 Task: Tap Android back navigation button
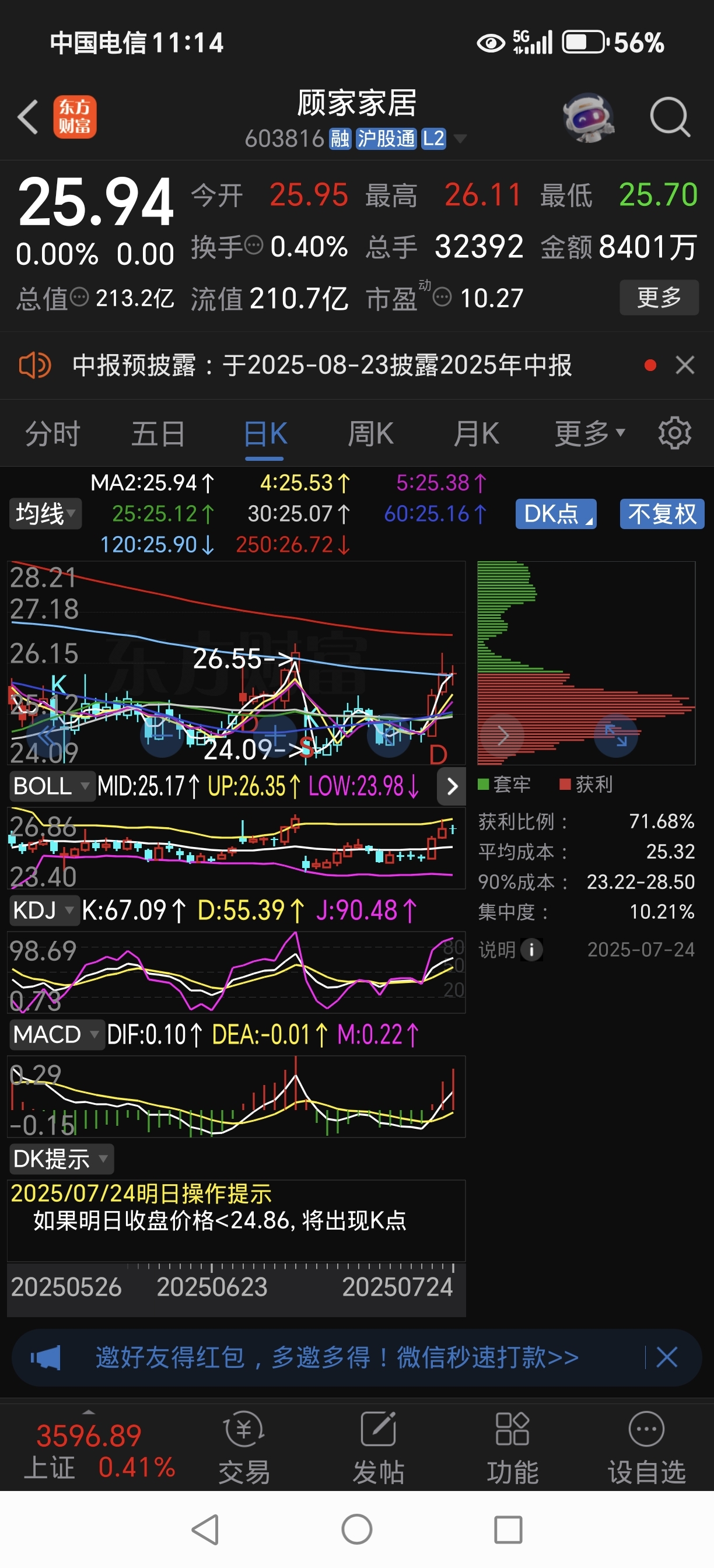[206, 1529]
